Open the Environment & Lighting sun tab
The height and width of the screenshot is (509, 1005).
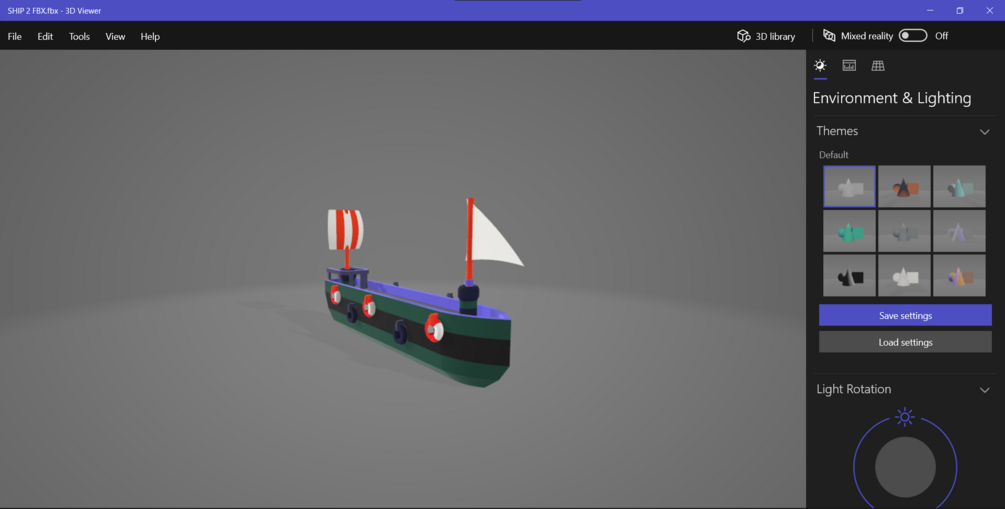tap(820, 65)
